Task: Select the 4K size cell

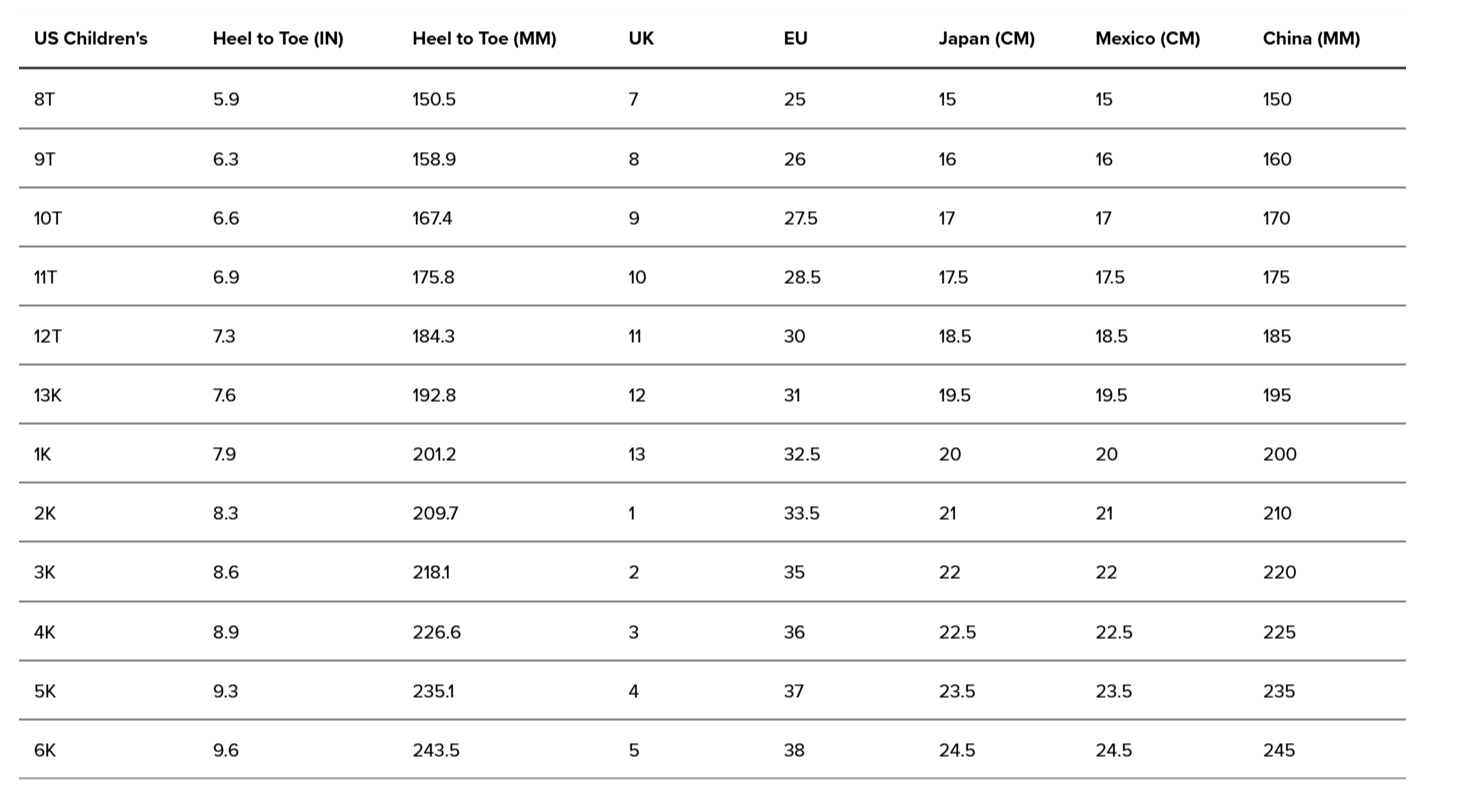Action: tap(45, 632)
